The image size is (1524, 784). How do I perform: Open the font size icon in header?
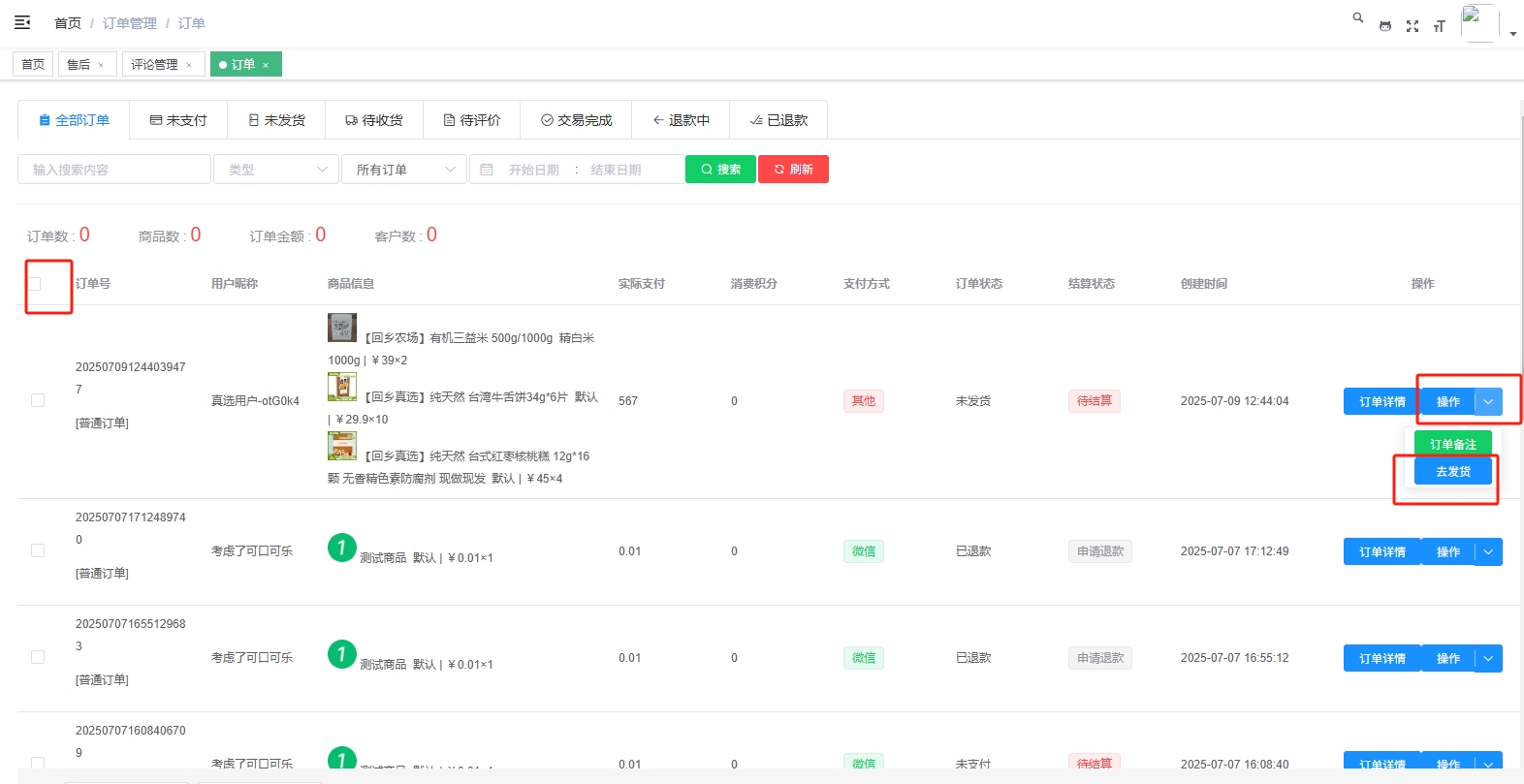1440,26
